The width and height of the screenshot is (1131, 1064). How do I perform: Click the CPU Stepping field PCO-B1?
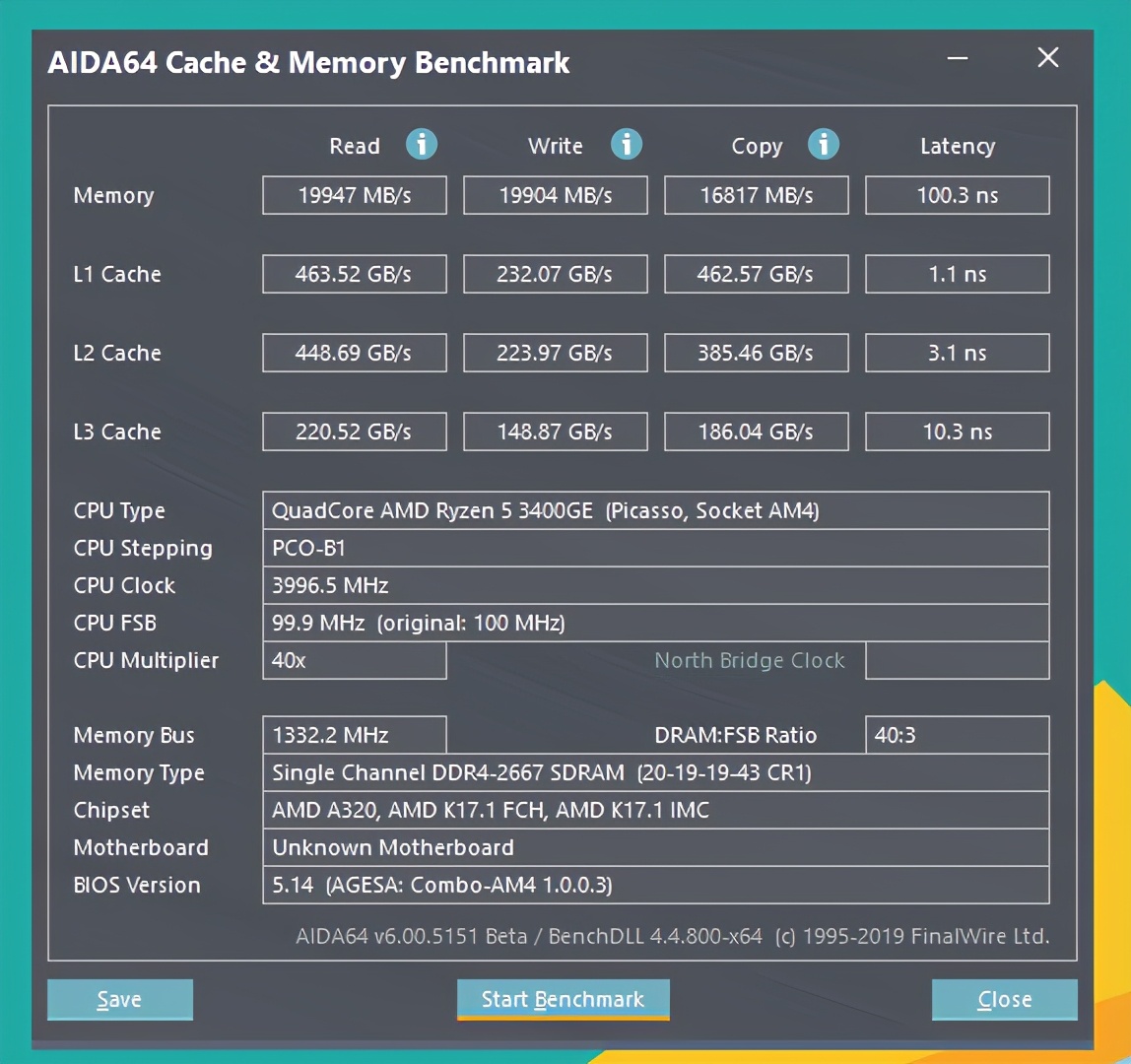(656, 548)
